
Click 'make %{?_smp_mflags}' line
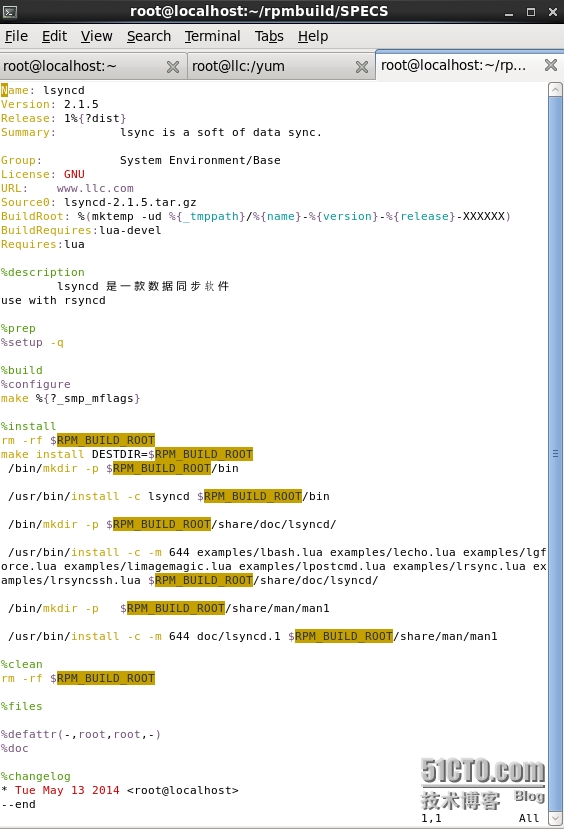tap(71, 398)
